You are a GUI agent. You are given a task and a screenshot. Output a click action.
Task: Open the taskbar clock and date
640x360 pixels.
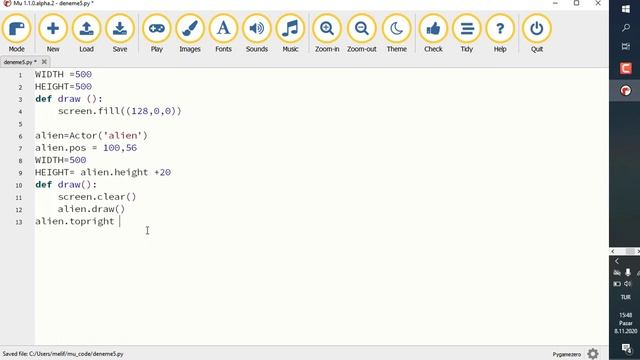click(625, 323)
